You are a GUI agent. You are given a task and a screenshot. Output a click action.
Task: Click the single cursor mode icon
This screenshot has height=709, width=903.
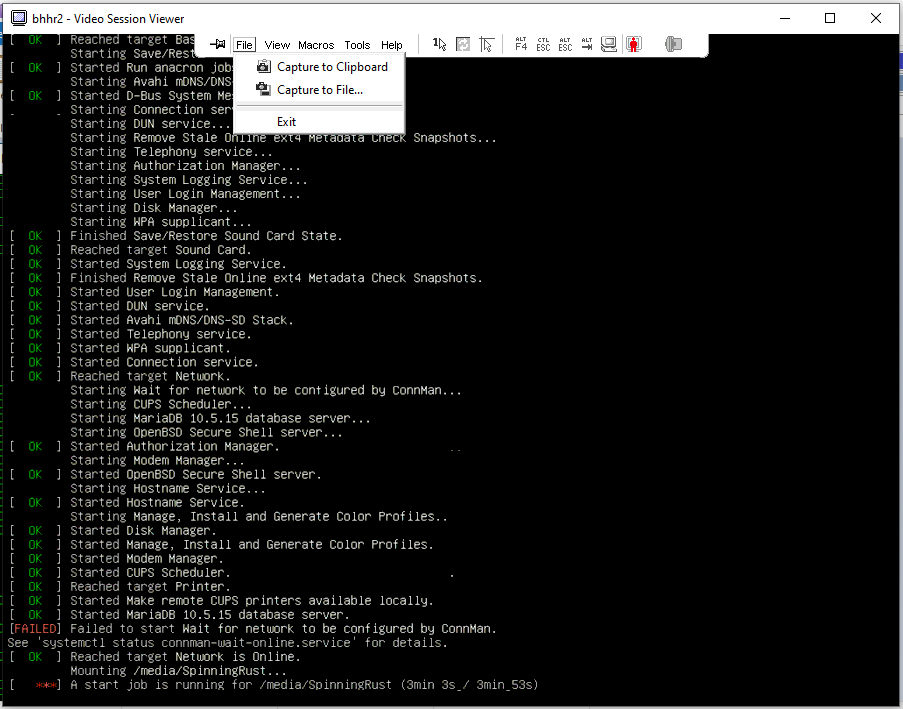(x=440, y=44)
